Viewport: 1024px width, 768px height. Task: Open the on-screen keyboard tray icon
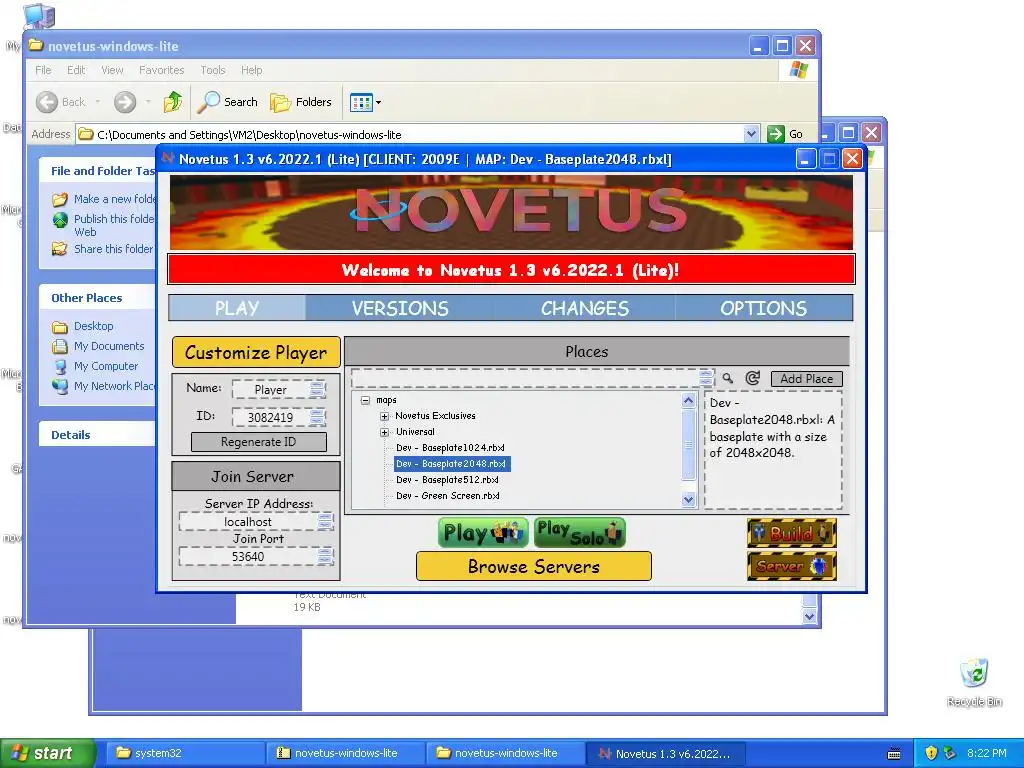[x=895, y=754]
